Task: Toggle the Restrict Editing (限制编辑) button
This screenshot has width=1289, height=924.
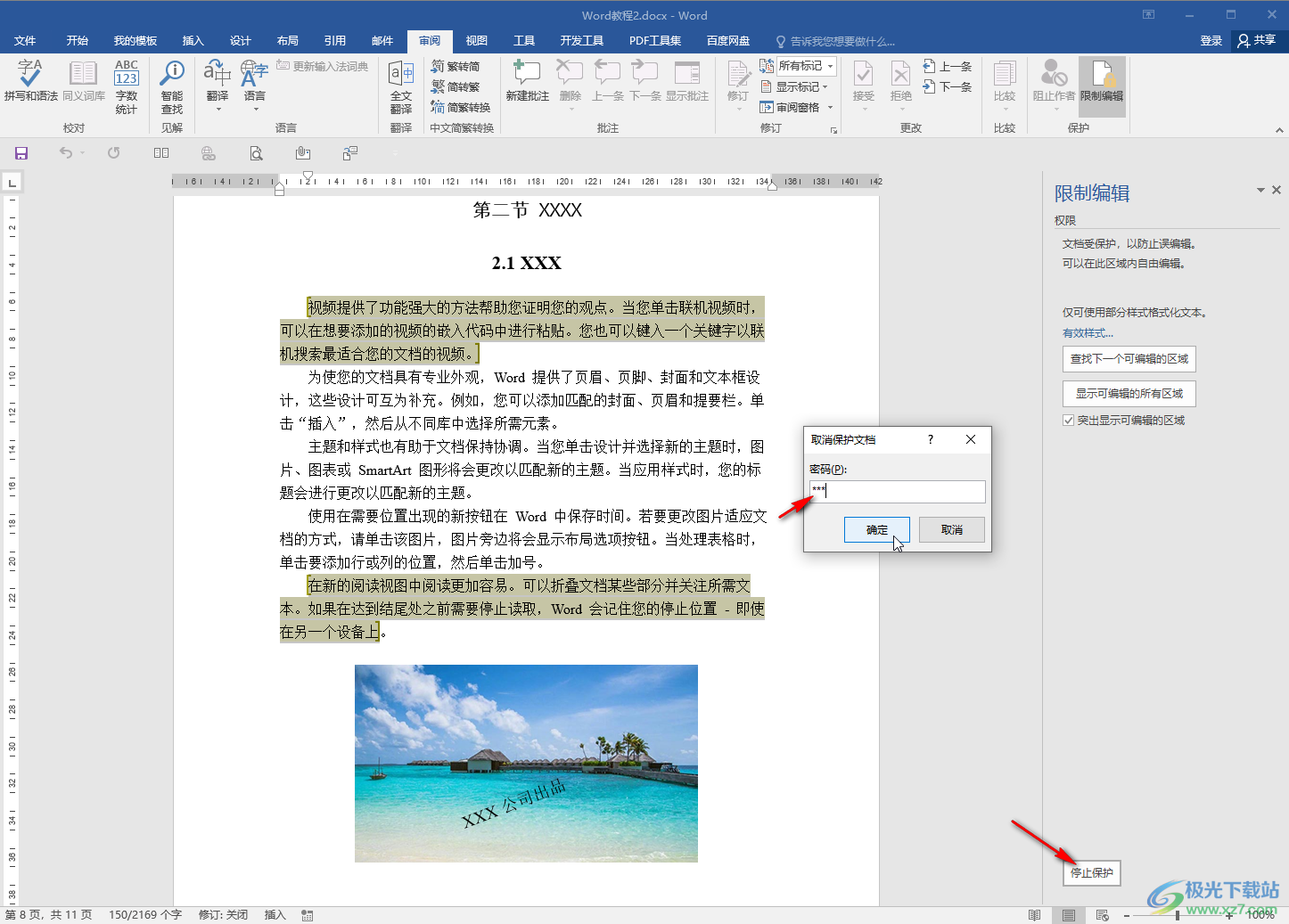Action: click(x=1102, y=86)
